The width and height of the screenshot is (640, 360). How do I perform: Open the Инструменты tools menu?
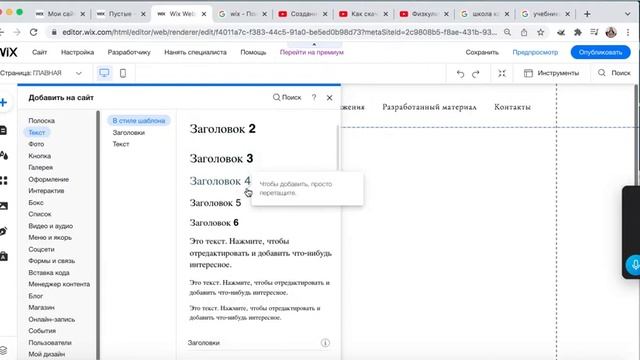(551, 73)
